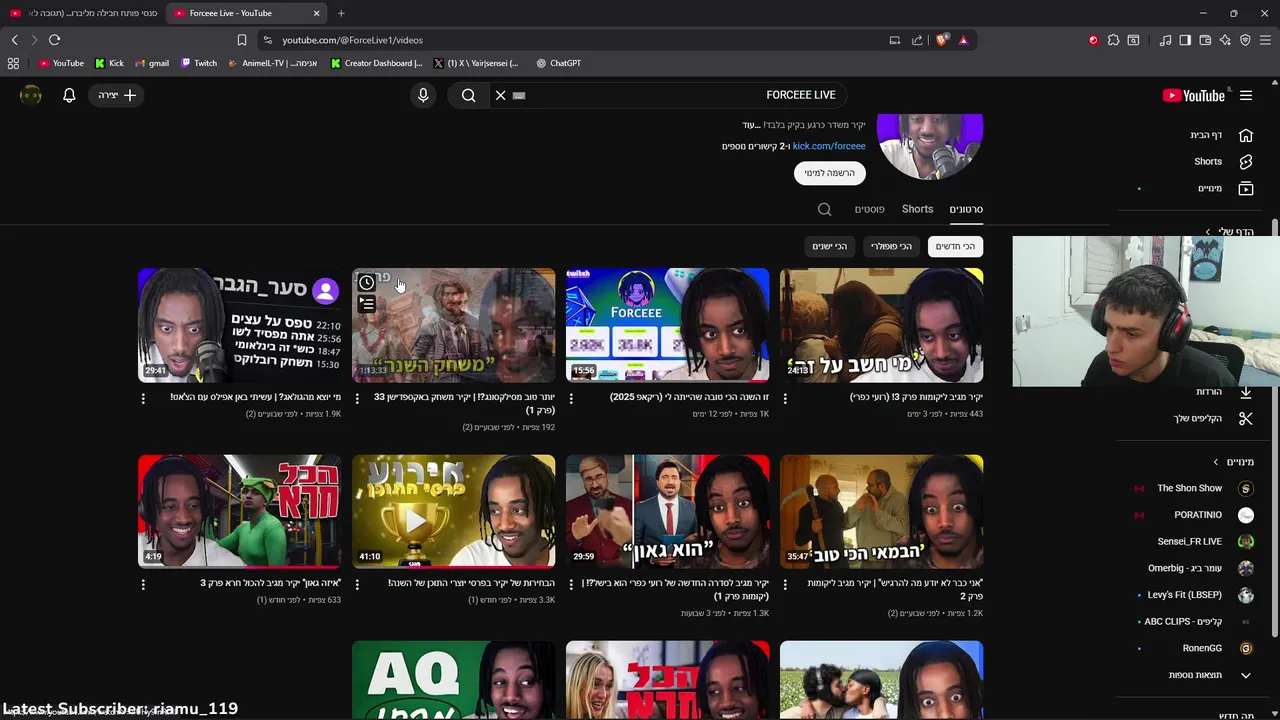This screenshot has height=720, width=1280.
Task: Run search with the magnifier button
Action: (468, 95)
